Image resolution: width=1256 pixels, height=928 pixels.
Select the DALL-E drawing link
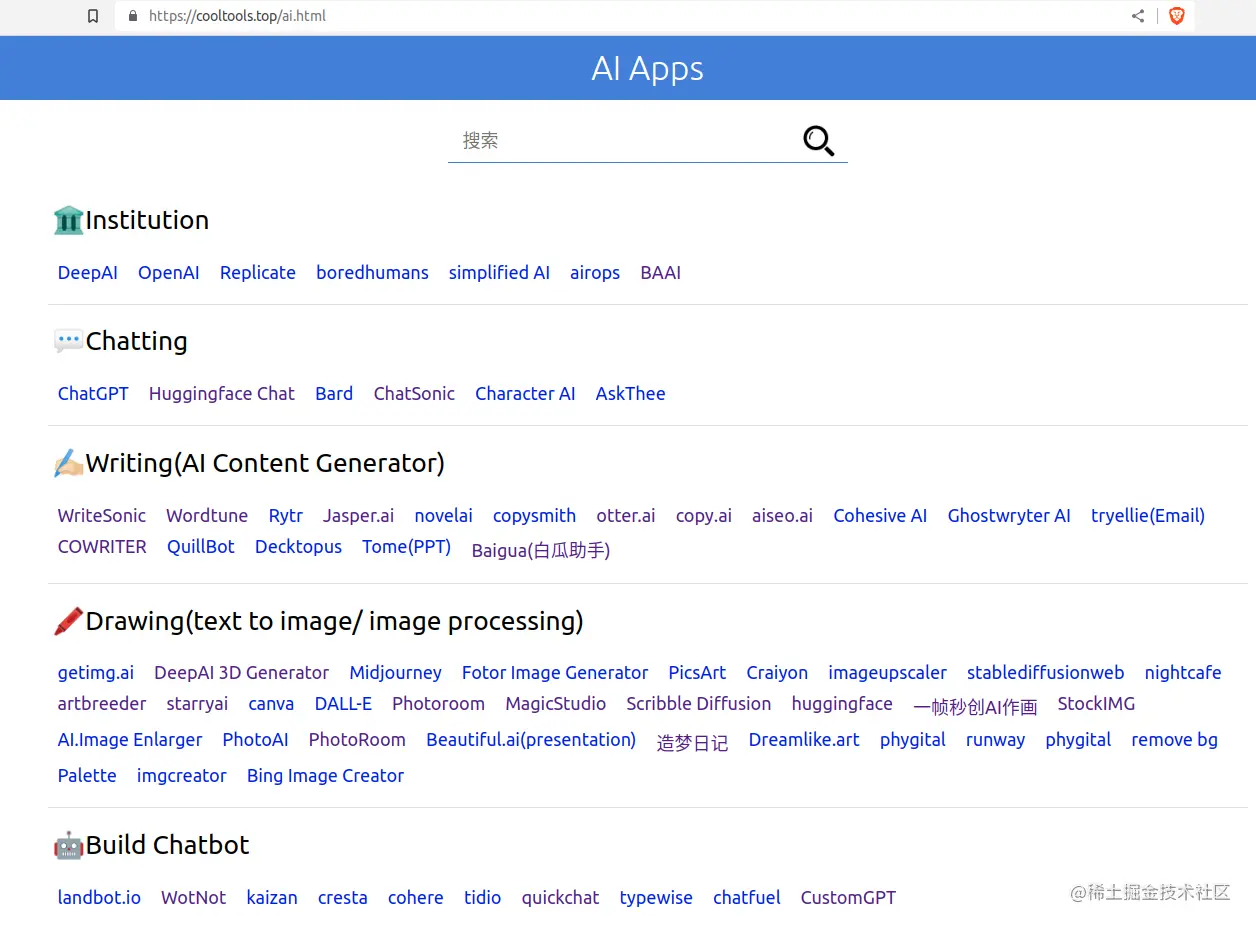pos(343,704)
